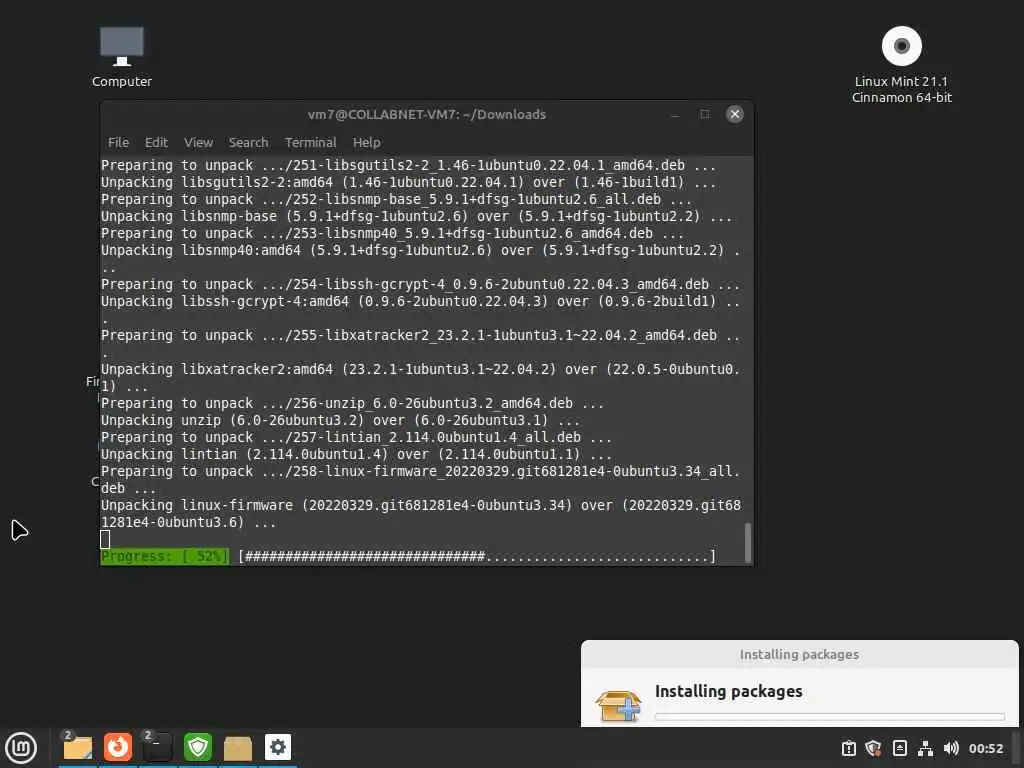This screenshot has height=768, width=1024.
Task: Click the Installing packages window title
Action: coord(799,654)
